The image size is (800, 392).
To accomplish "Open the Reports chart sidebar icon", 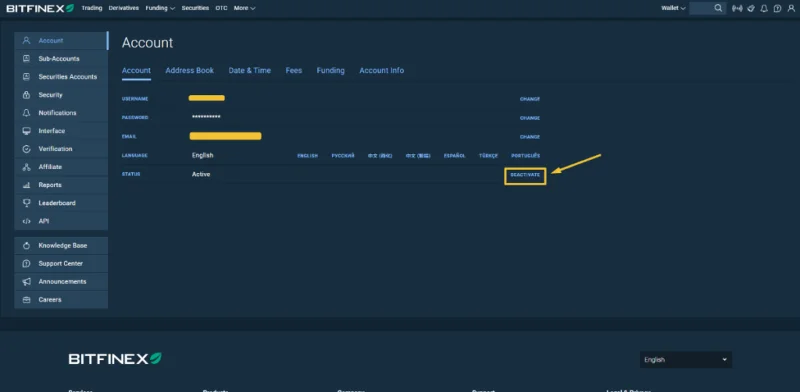I will [27, 185].
